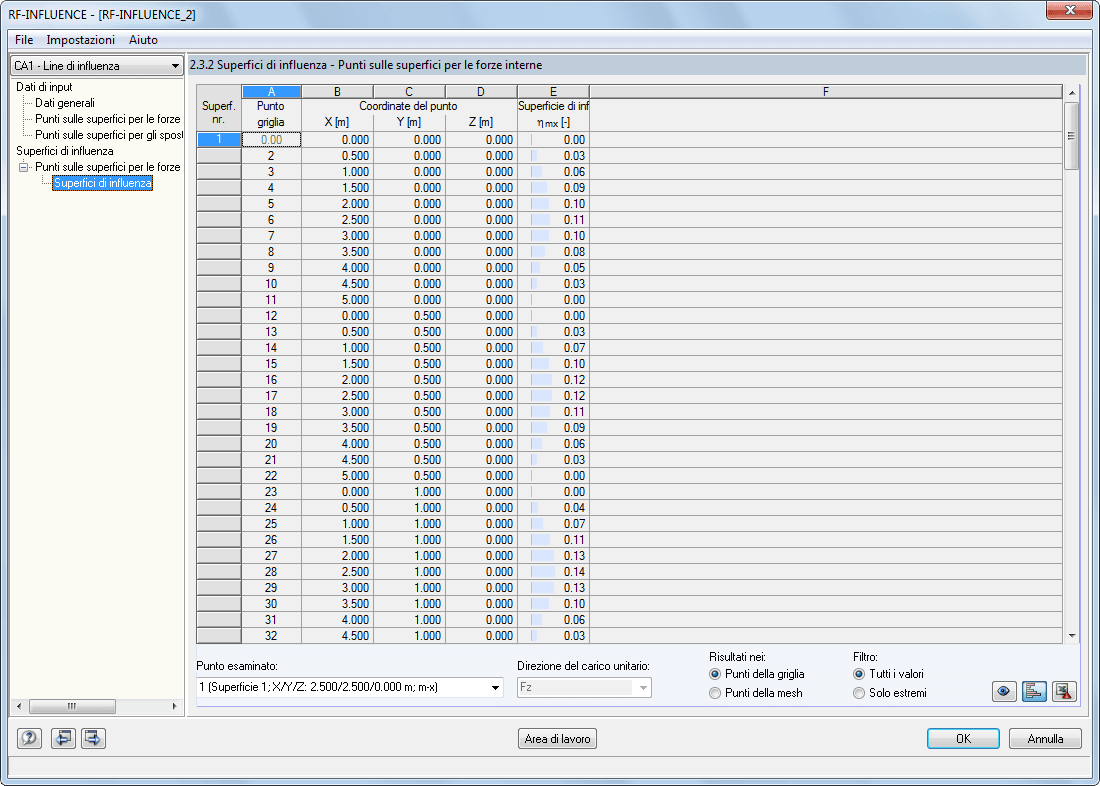Click grid point cell 32
Viewport: 1100px width, 786px height.
pos(271,636)
